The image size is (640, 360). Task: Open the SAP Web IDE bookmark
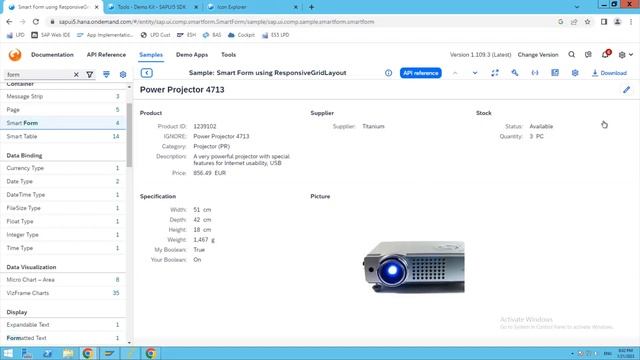point(51,35)
